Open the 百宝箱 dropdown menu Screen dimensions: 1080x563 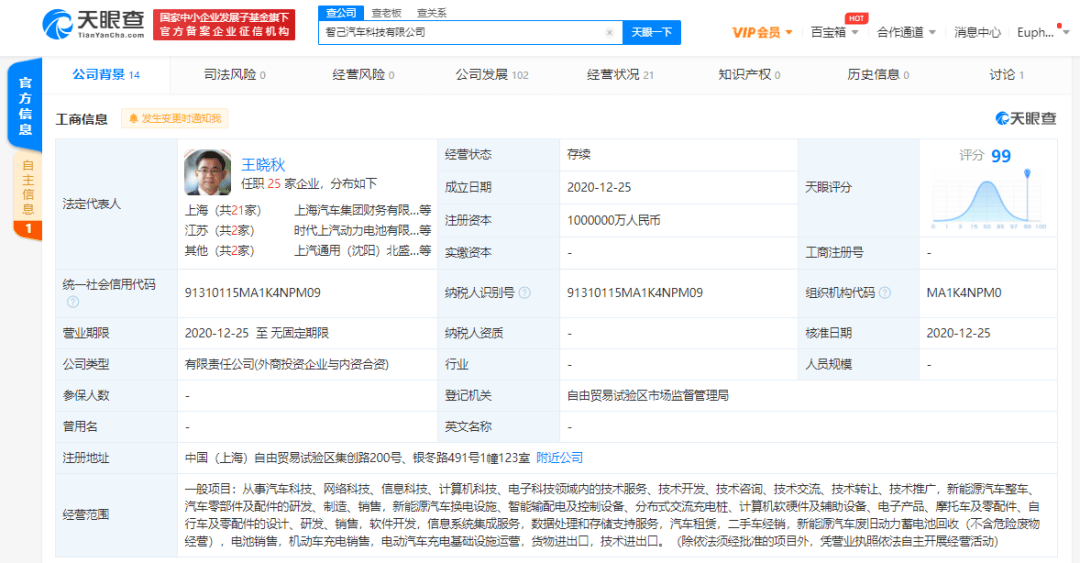coord(834,33)
